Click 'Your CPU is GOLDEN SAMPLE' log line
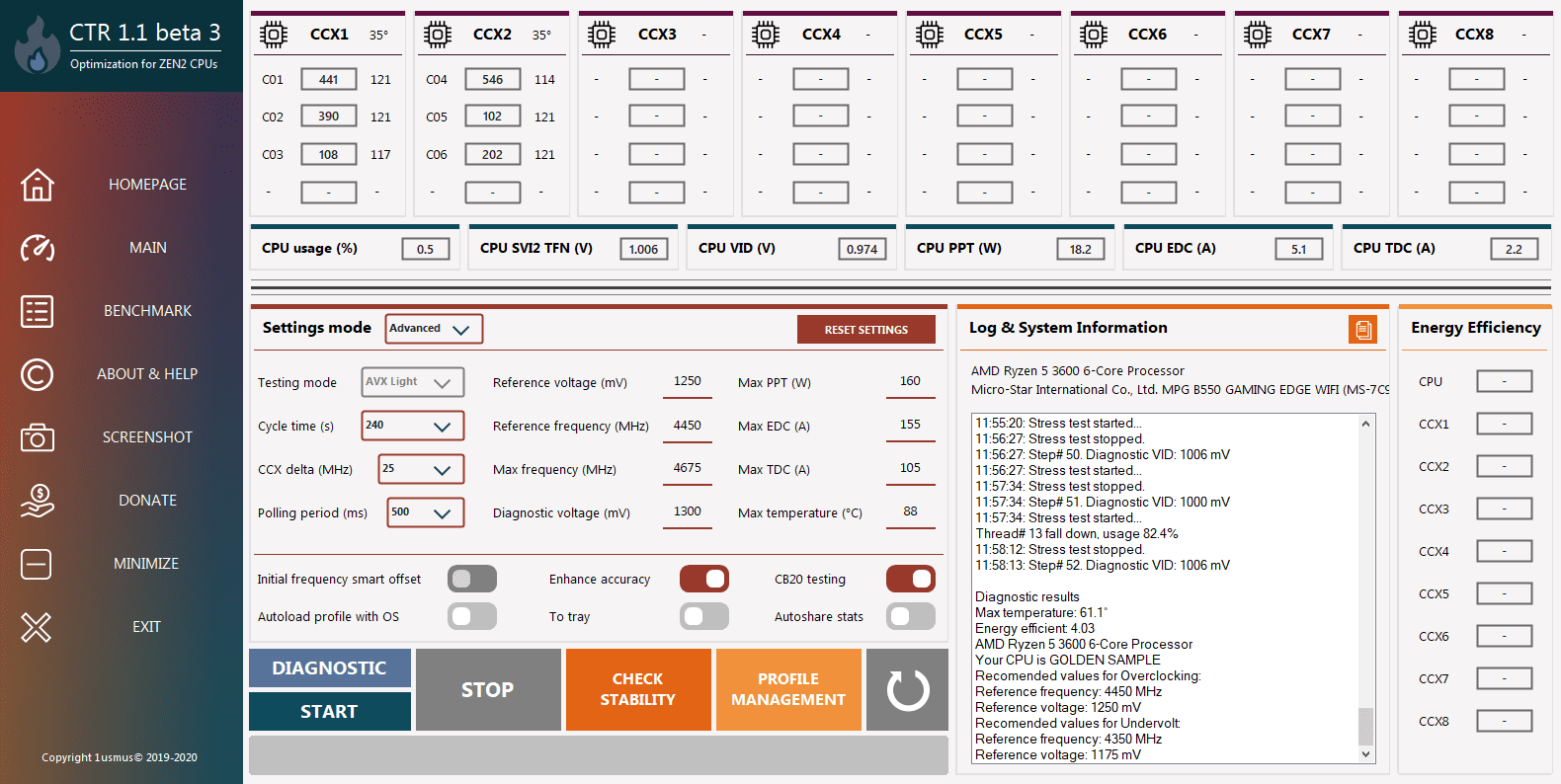Viewport: 1561px width, 784px height. pos(1068,660)
